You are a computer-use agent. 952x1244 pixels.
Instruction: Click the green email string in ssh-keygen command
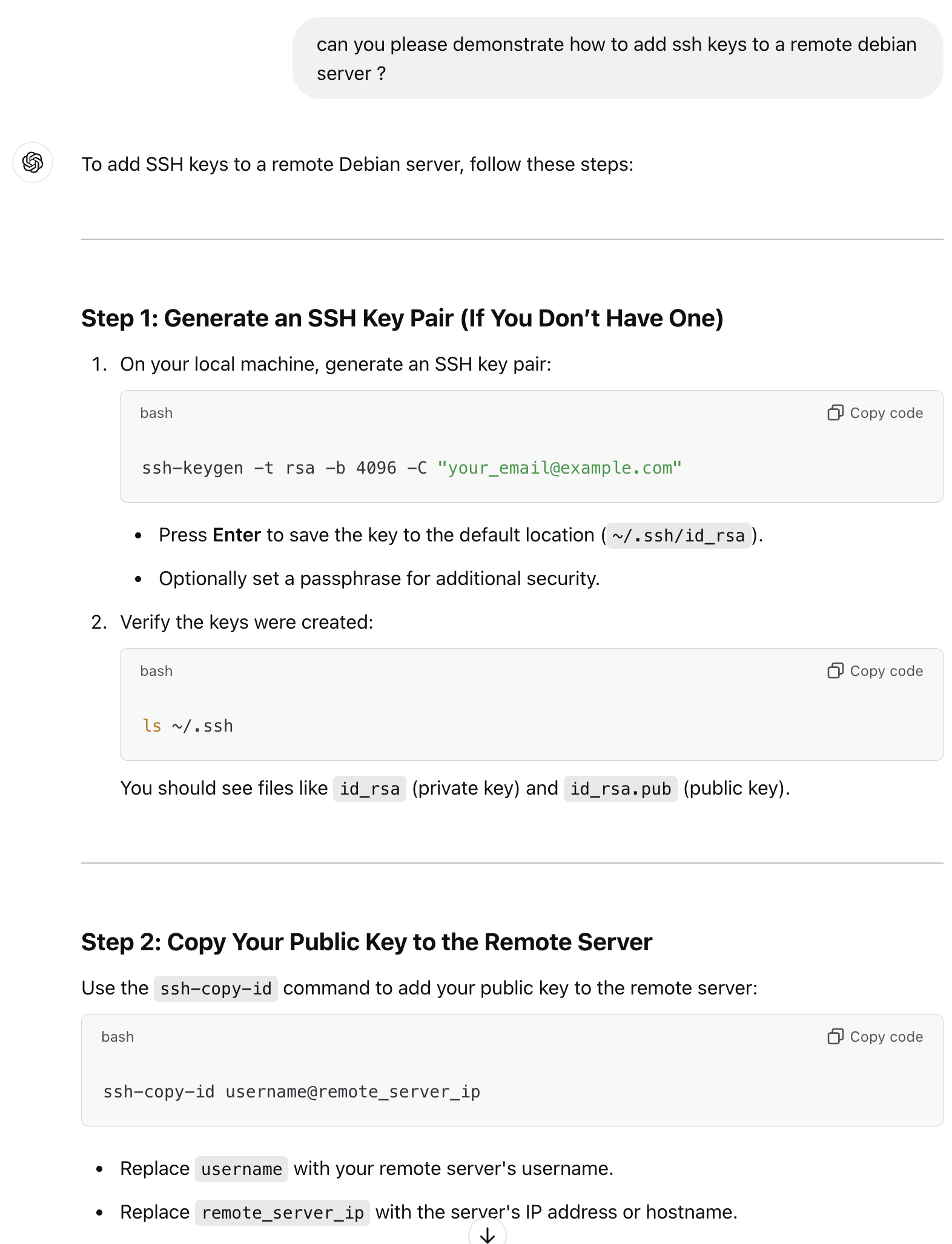coord(559,468)
